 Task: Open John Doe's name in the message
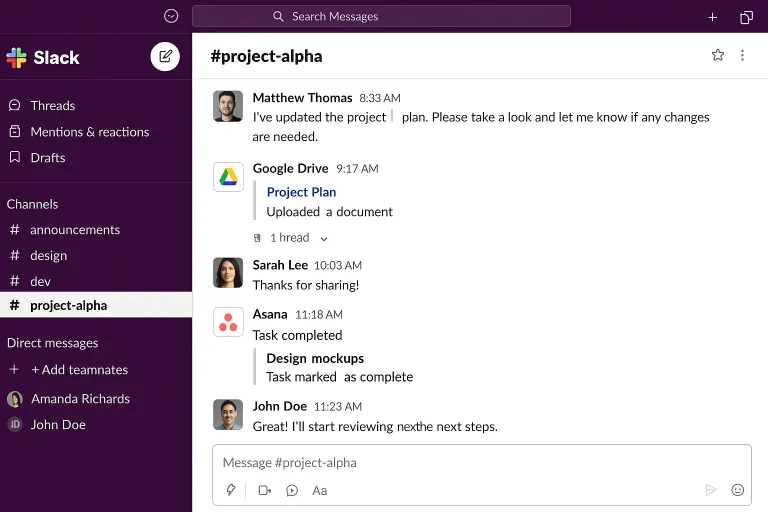tap(280, 406)
